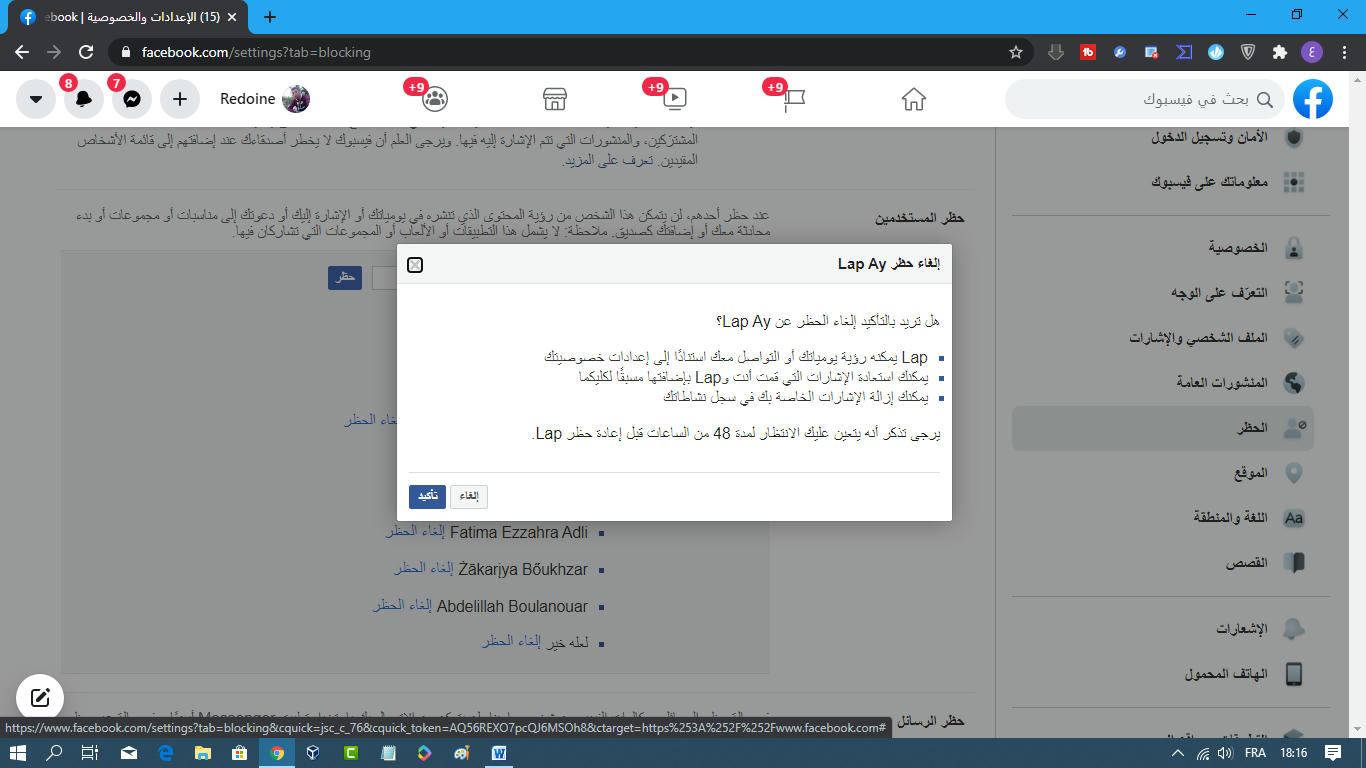Select الخصوصية in settings sidebar

(1162, 247)
